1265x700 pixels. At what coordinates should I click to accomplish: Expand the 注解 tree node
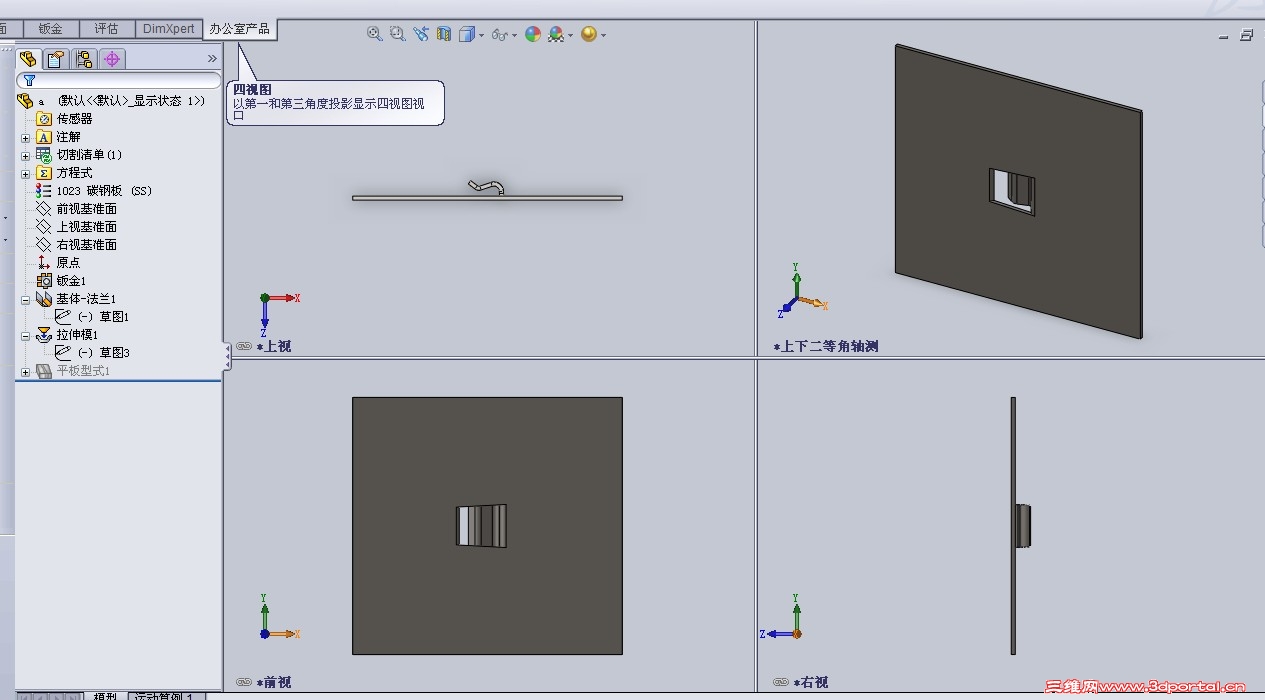point(24,136)
